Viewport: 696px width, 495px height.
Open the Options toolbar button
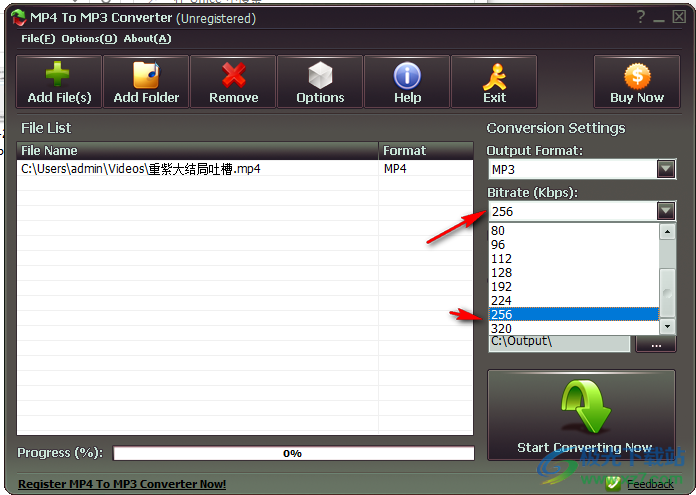[x=320, y=82]
